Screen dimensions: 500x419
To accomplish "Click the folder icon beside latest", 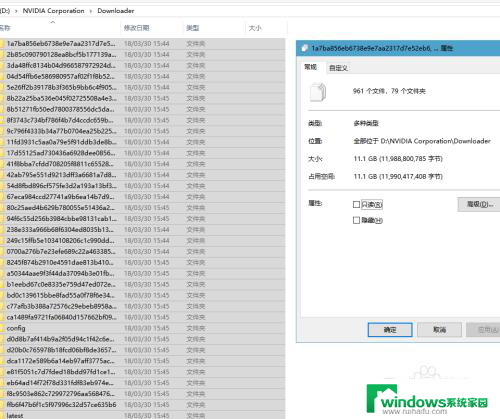I will tap(2, 415).
